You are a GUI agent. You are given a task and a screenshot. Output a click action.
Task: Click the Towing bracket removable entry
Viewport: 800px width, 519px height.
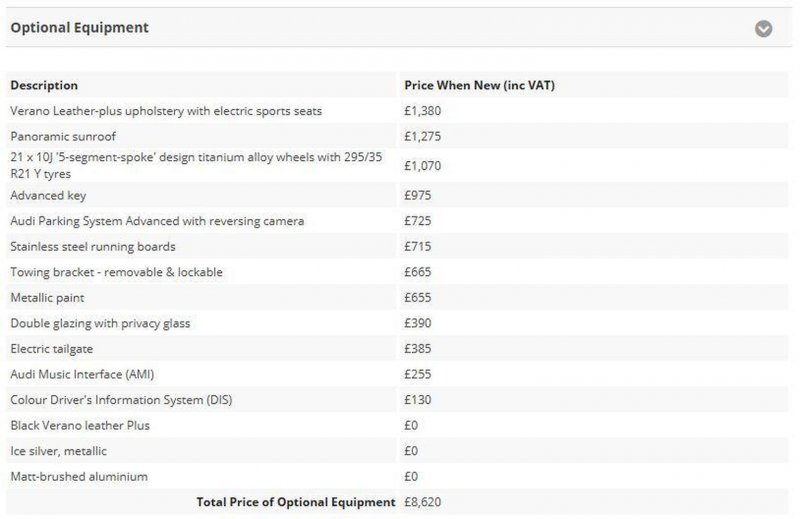pos(116,272)
